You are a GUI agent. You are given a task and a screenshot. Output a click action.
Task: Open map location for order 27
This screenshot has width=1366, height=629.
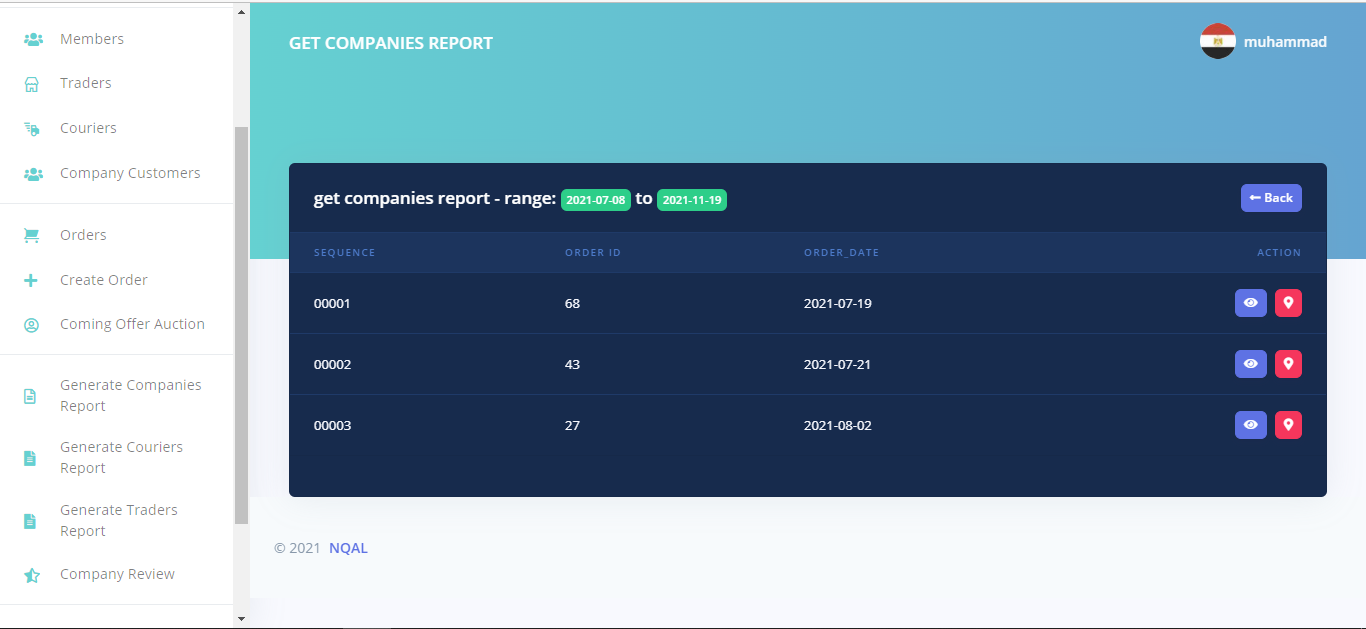1288,425
